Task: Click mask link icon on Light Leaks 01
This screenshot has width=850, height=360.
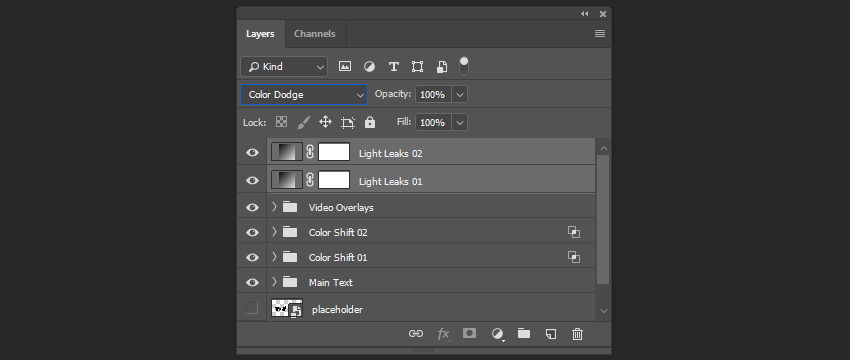Action: tap(310, 180)
